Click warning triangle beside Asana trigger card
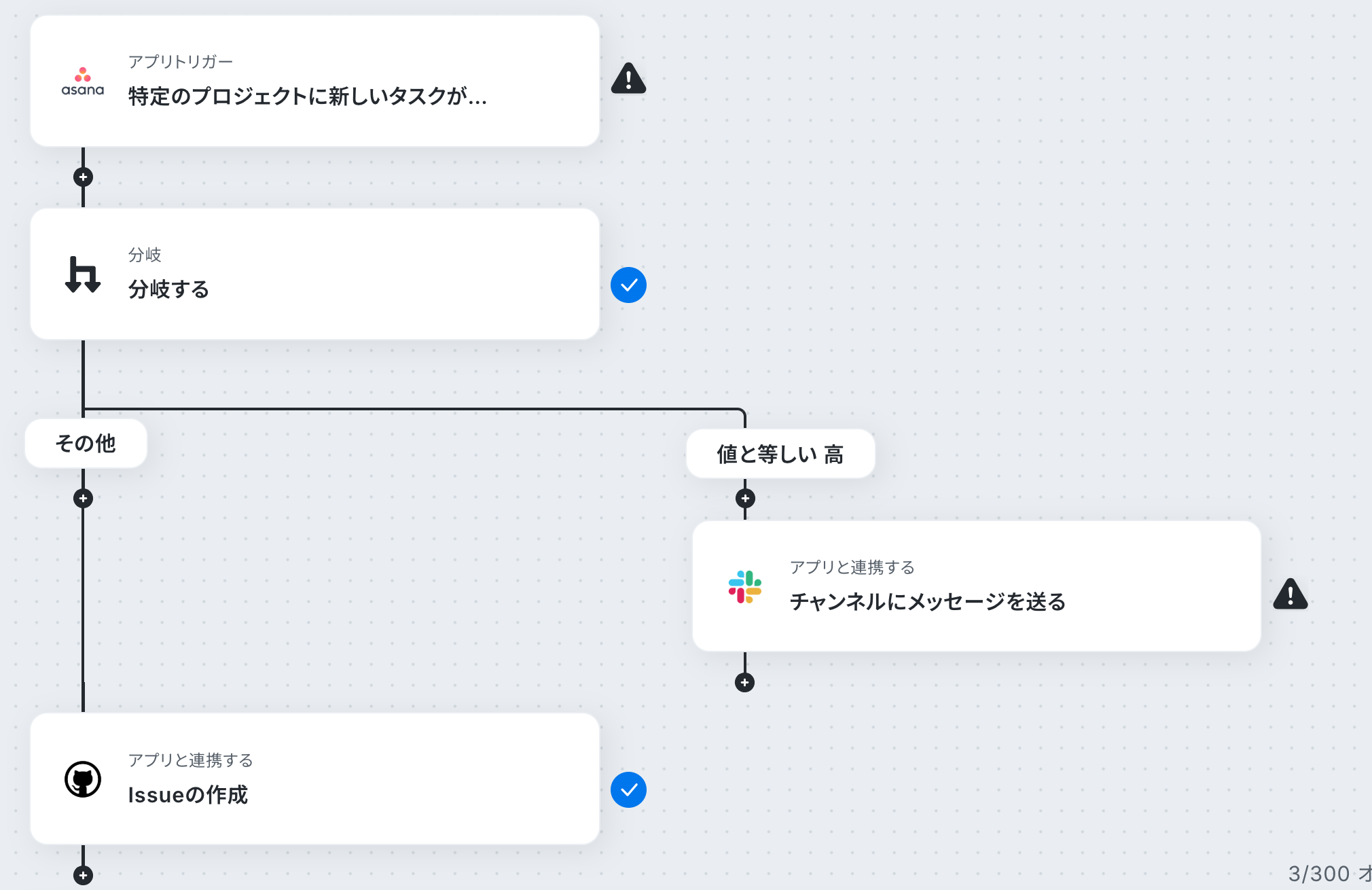This screenshot has width=1372, height=890. click(x=628, y=78)
